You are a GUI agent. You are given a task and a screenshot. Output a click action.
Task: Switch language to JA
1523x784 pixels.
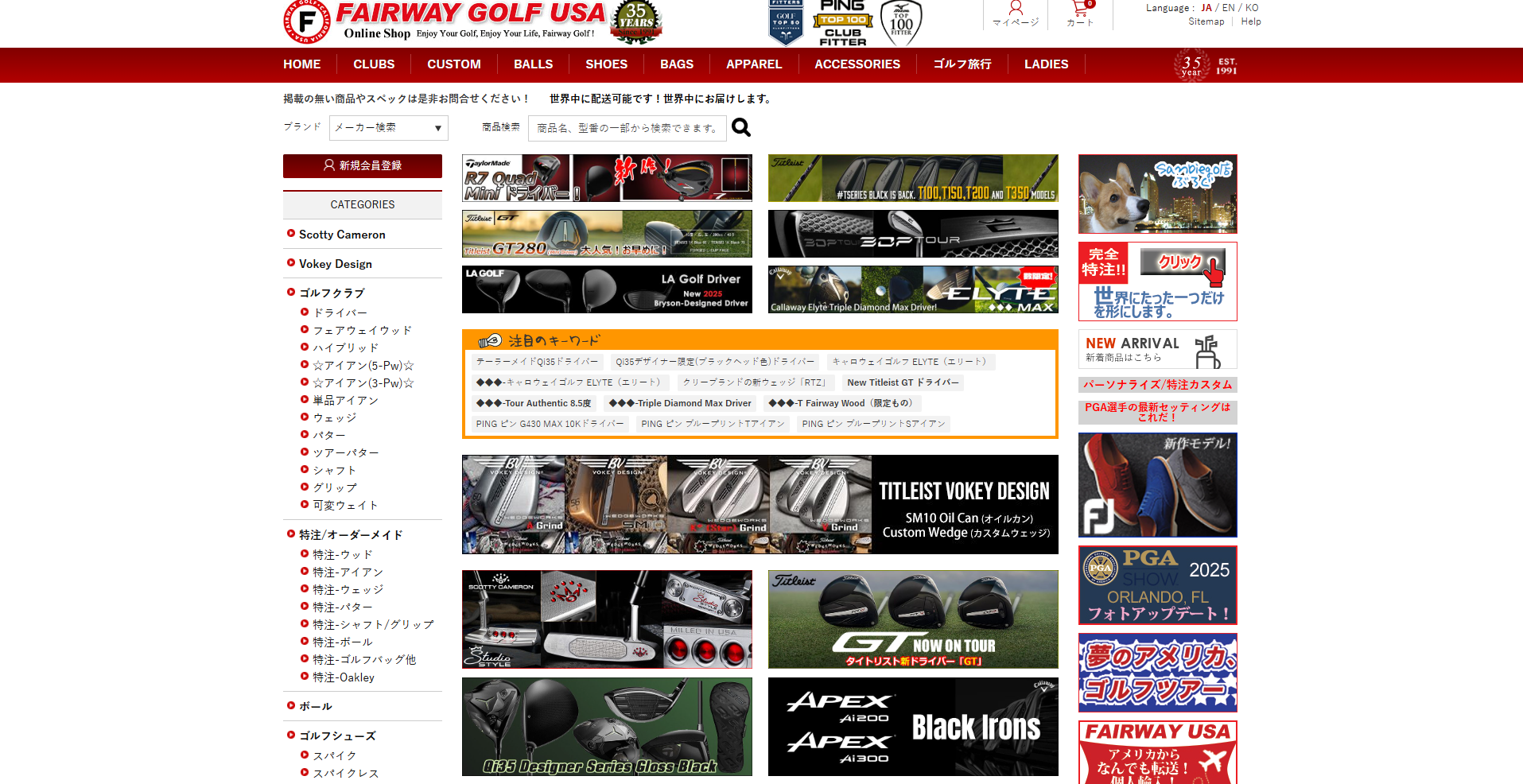[x=1206, y=8]
